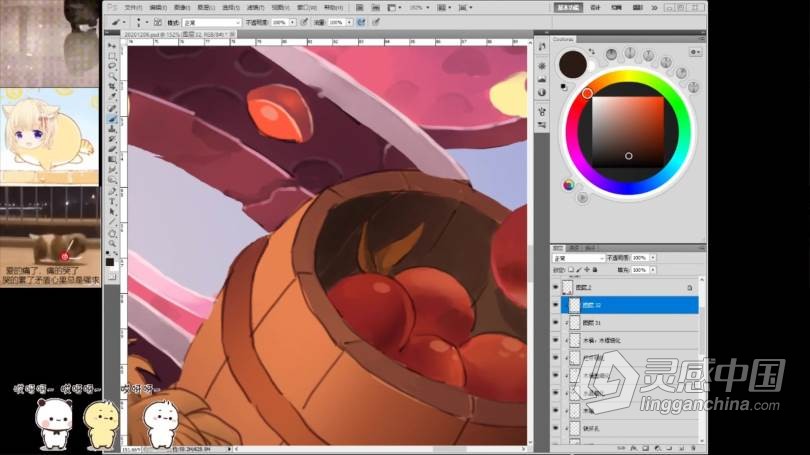
Task: Select the Zoom tool in toolbox
Action: point(112,243)
